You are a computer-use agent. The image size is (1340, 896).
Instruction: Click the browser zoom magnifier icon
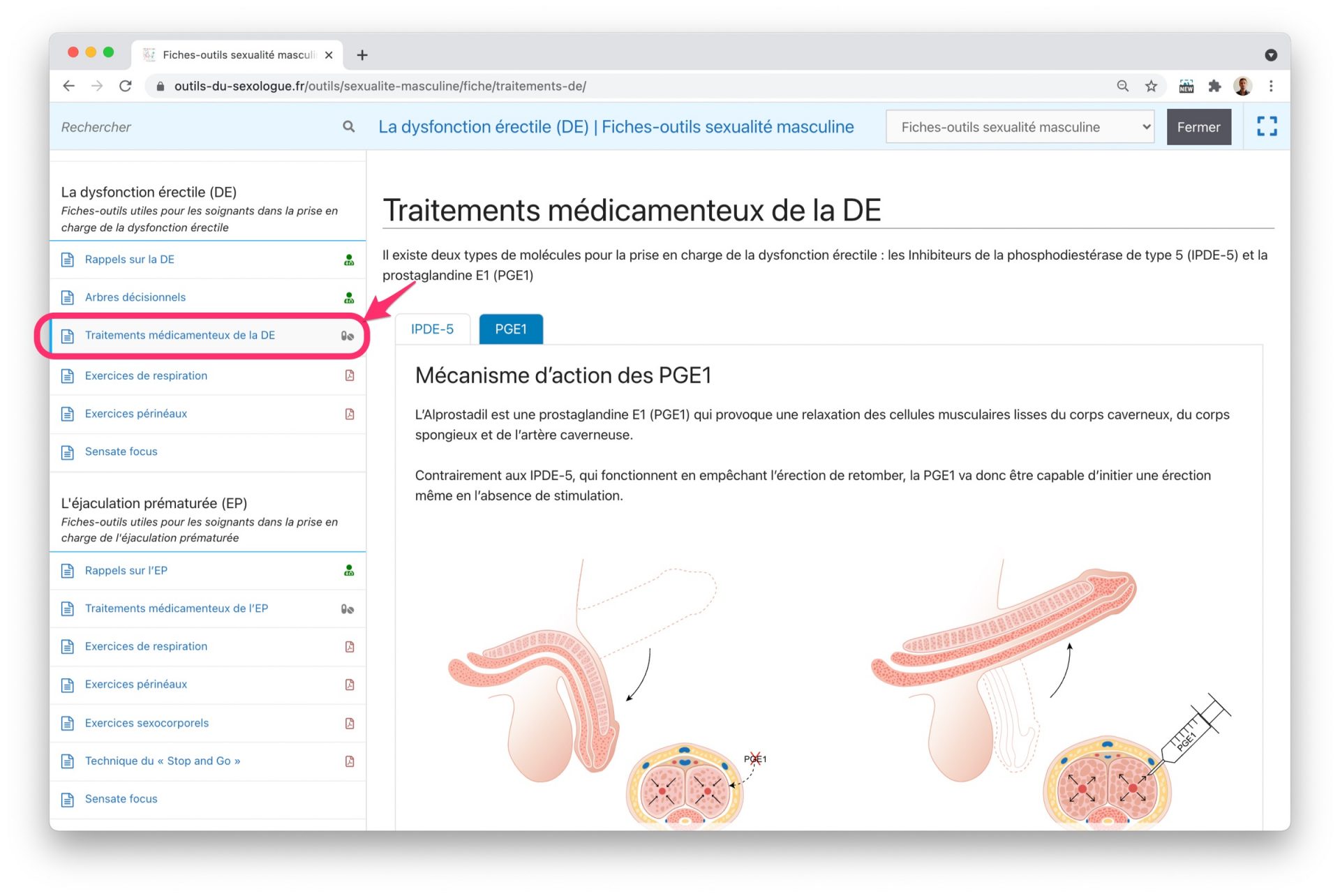[1122, 86]
